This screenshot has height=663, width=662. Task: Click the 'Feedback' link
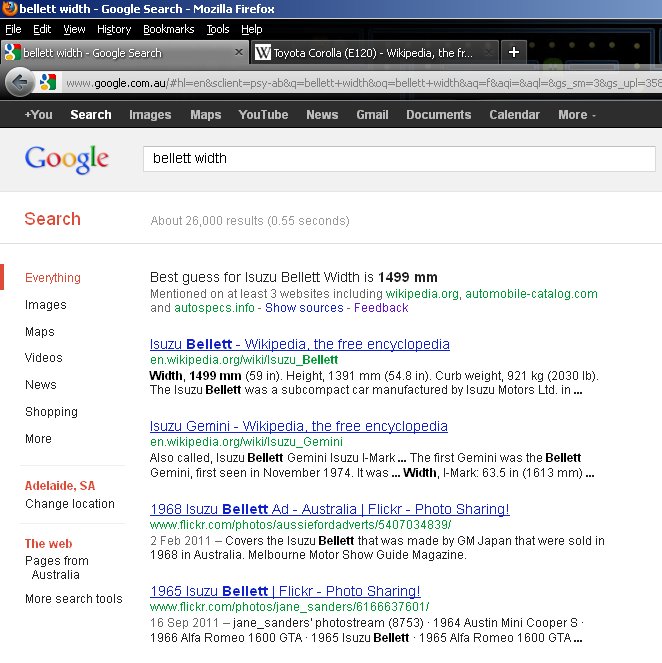(x=381, y=308)
